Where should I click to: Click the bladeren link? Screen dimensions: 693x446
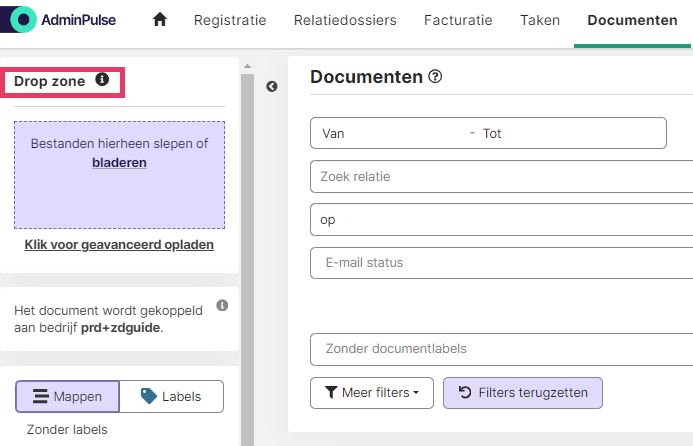point(119,163)
